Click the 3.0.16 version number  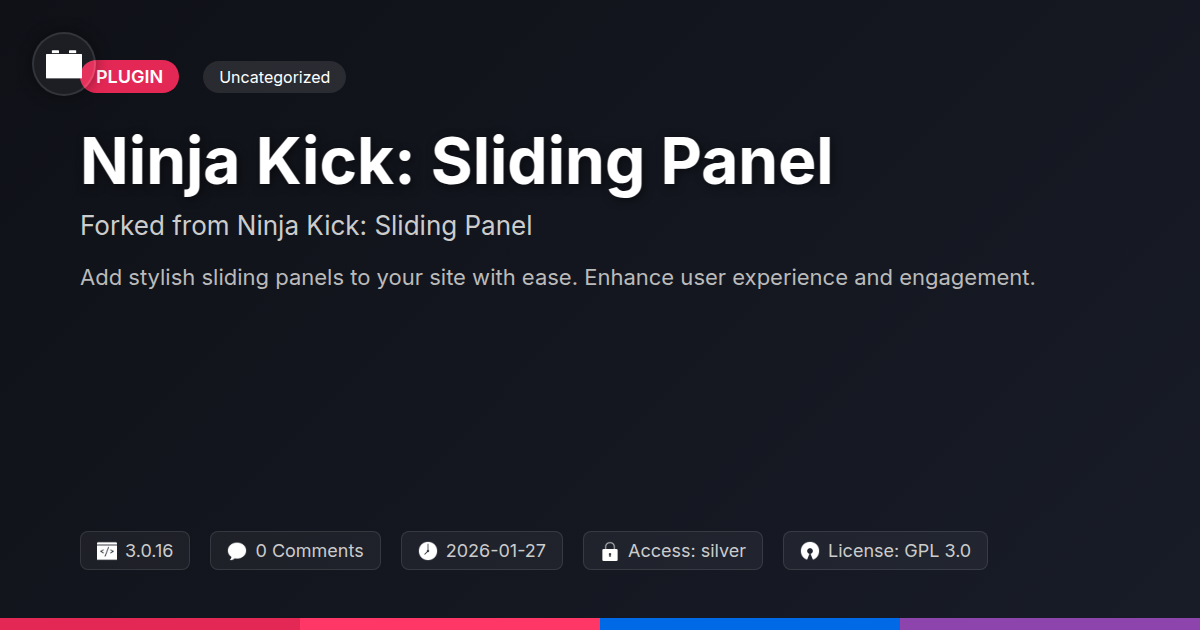[x=149, y=551]
